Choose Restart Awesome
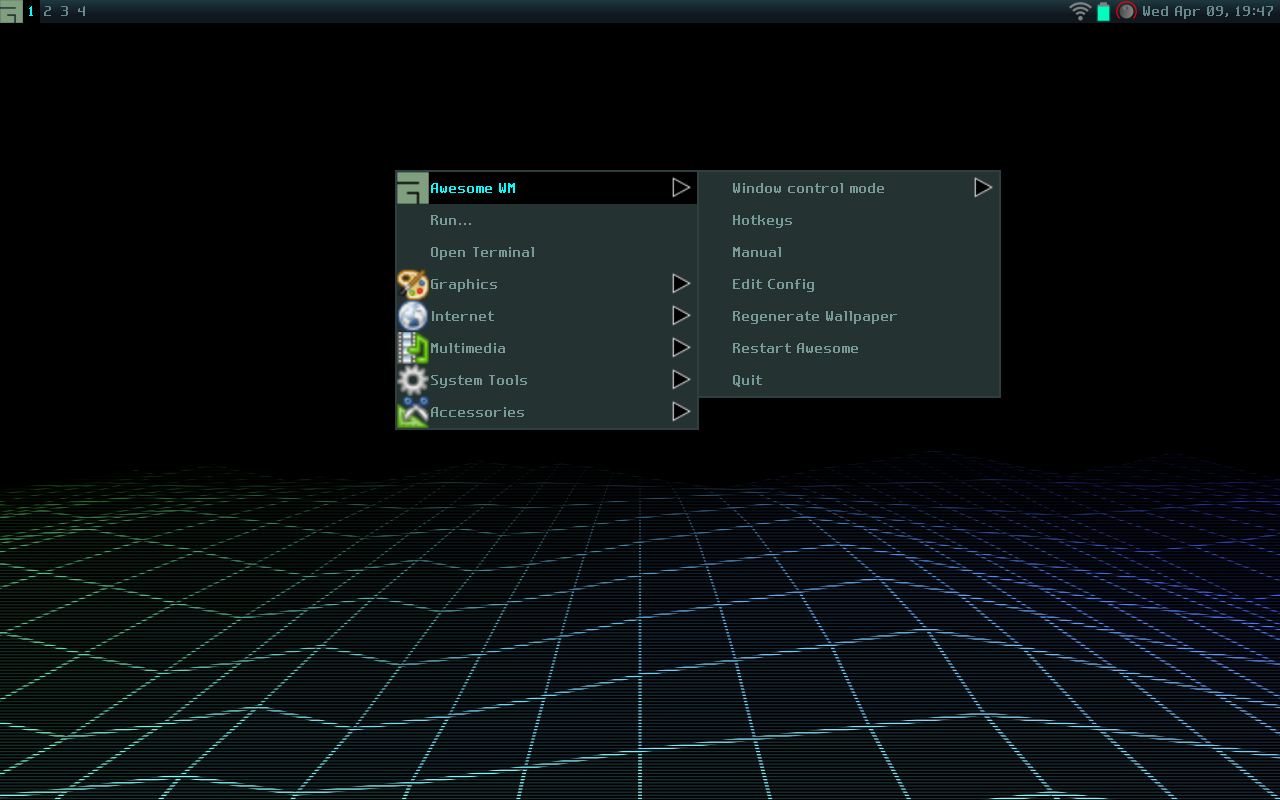The width and height of the screenshot is (1280, 800). [849, 348]
